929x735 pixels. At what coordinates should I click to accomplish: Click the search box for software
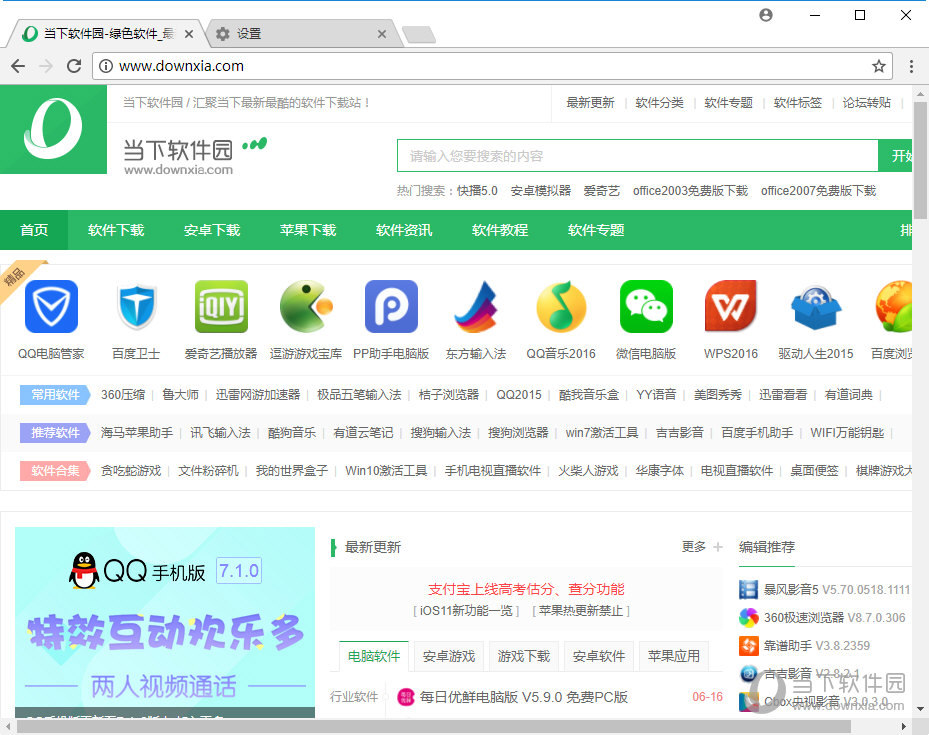point(637,156)
